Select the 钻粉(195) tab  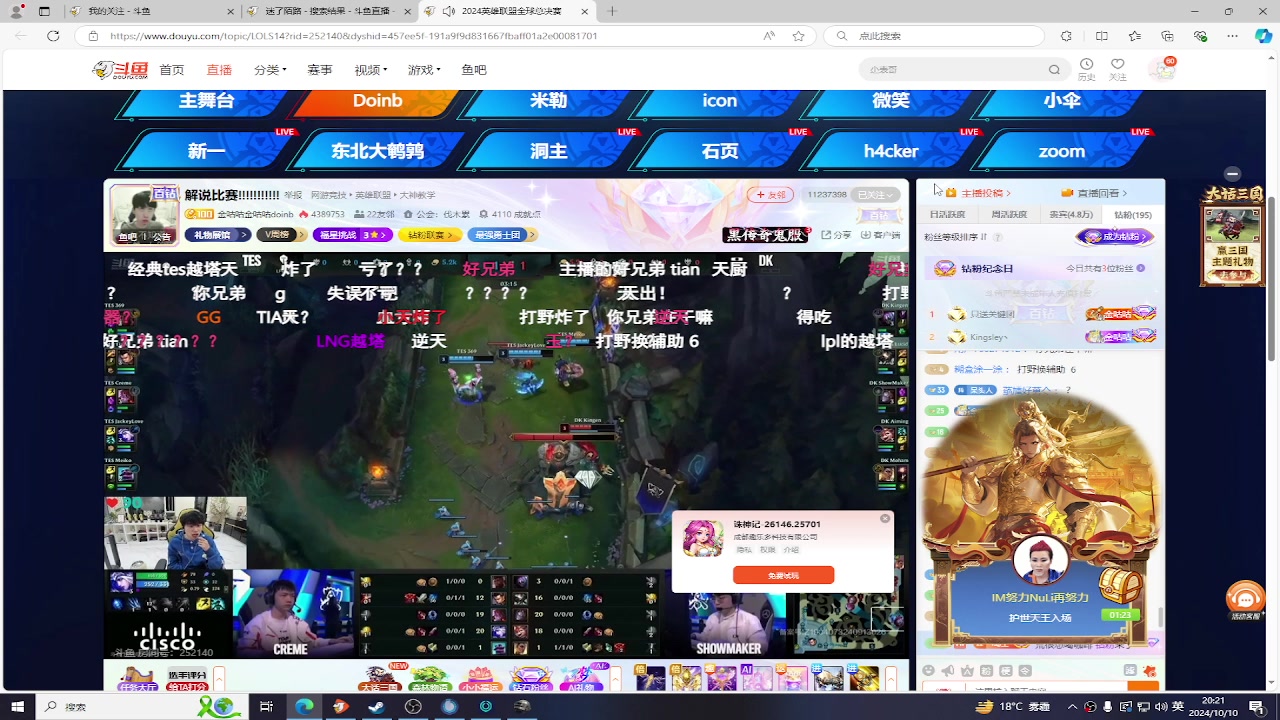(1133, 215)
